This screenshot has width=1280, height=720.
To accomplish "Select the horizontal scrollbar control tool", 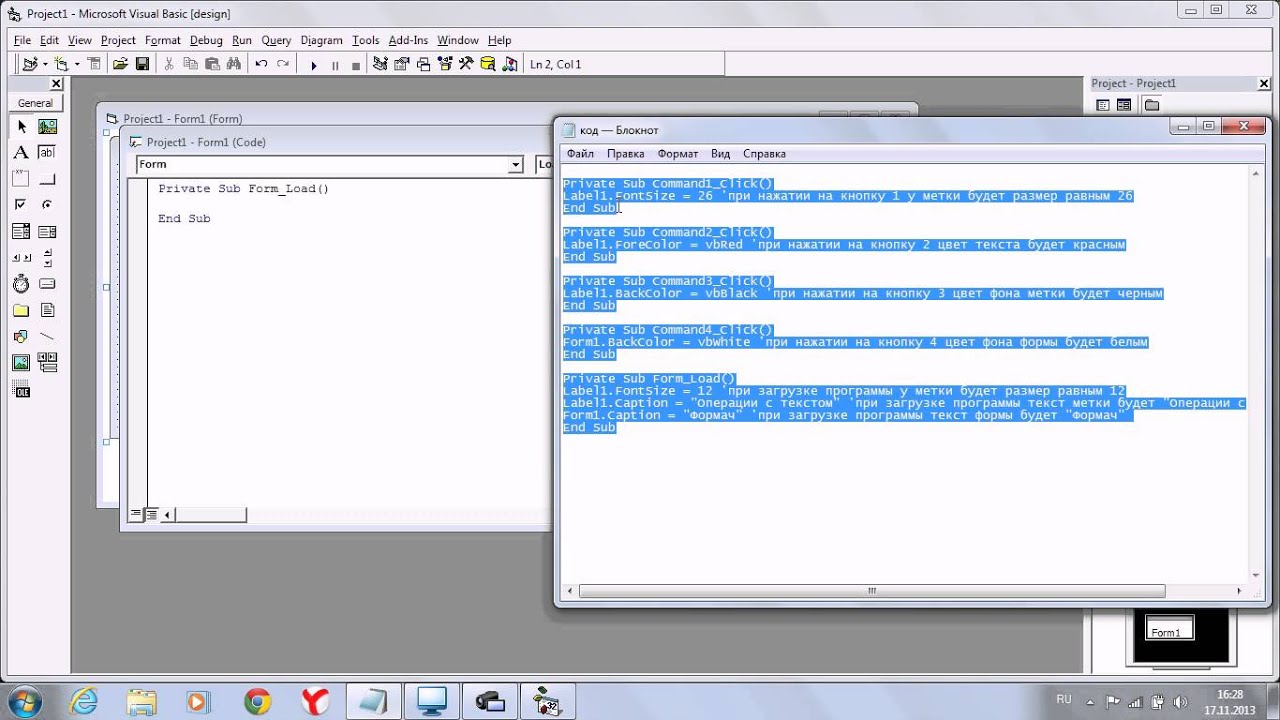I will tap(21, 258).
